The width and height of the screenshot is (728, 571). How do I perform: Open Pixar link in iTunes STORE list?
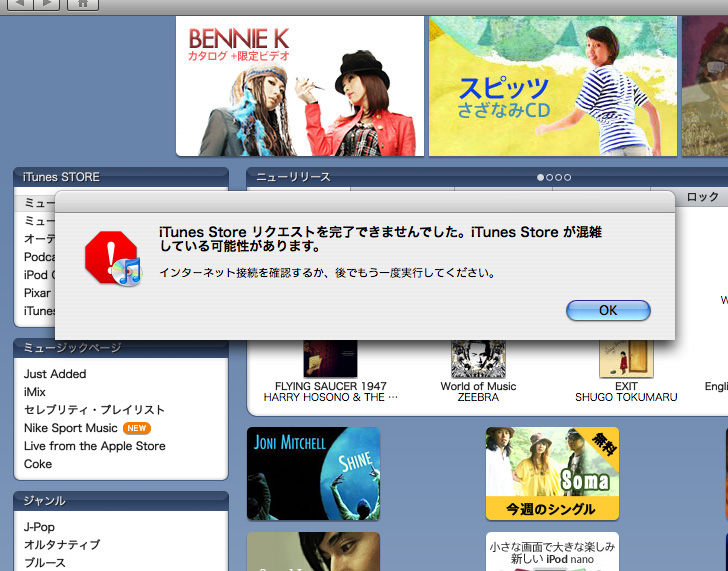[37, 293]
